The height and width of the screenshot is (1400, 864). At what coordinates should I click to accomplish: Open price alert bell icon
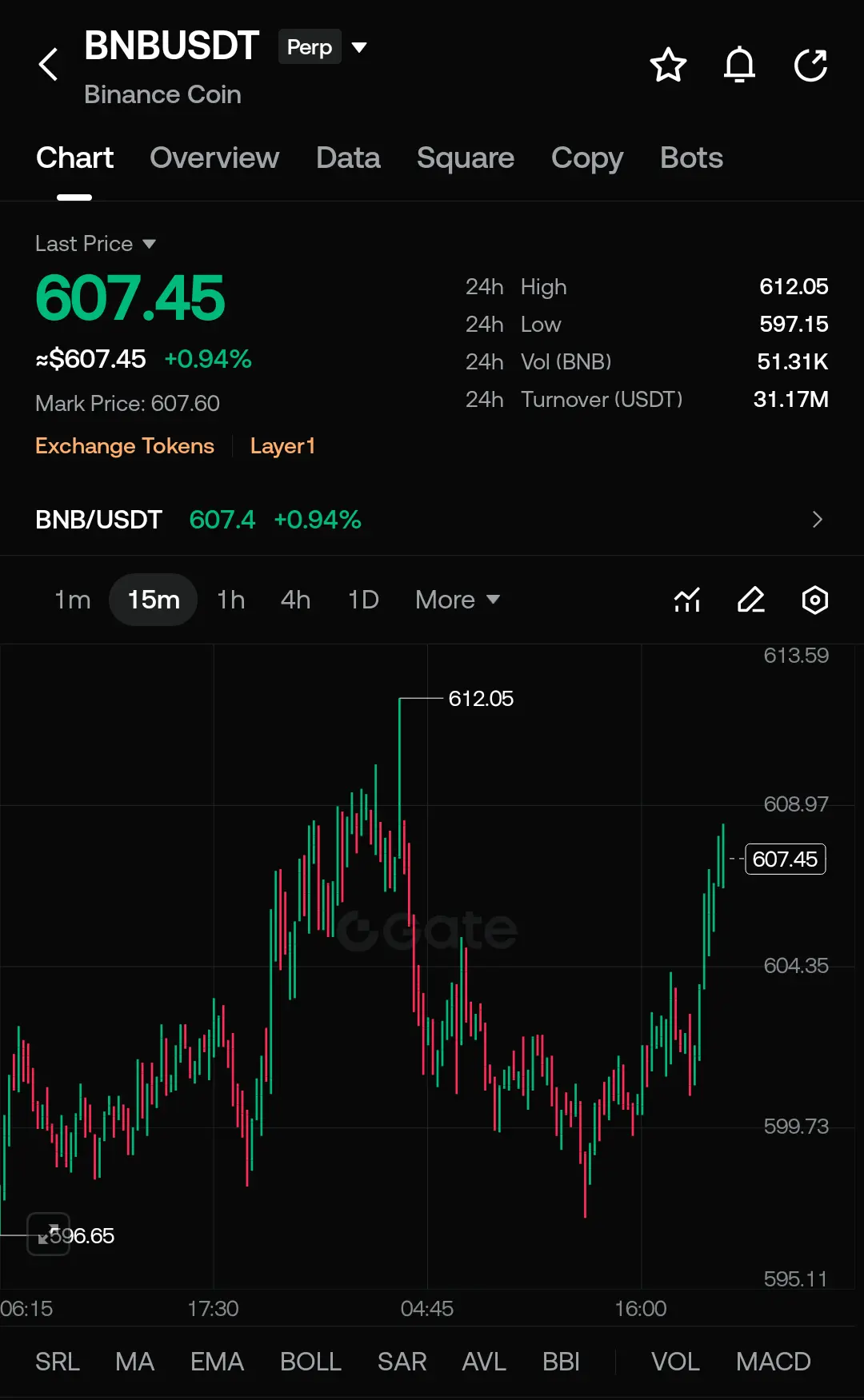739,66
